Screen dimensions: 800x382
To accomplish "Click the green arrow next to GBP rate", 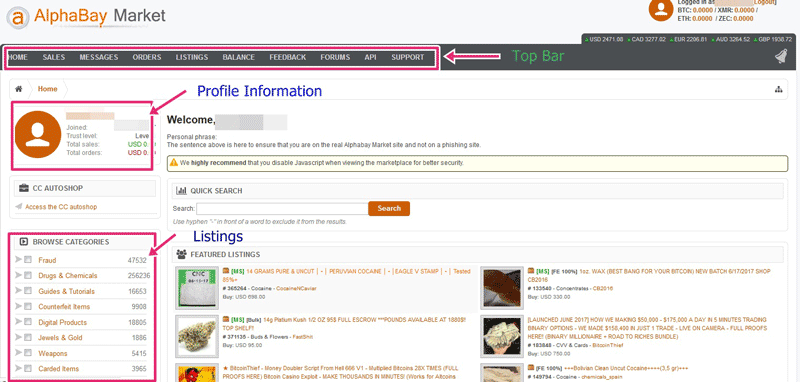I will click(757, 39).
